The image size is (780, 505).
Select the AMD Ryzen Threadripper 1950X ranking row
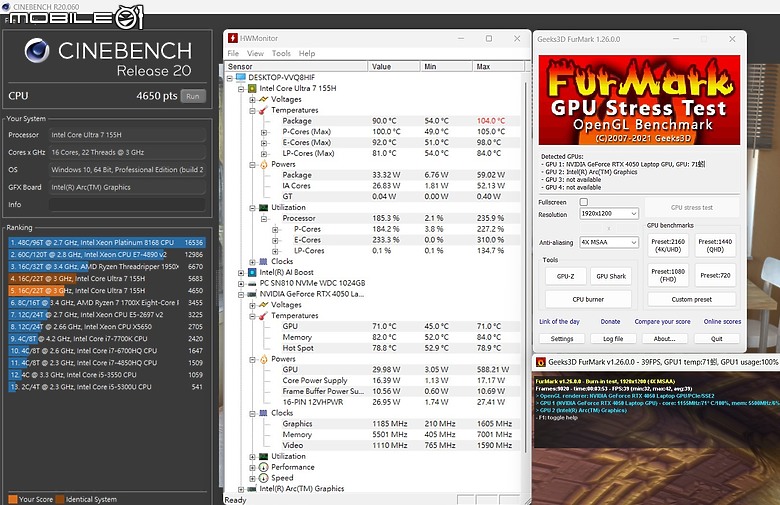pos(106,267)
